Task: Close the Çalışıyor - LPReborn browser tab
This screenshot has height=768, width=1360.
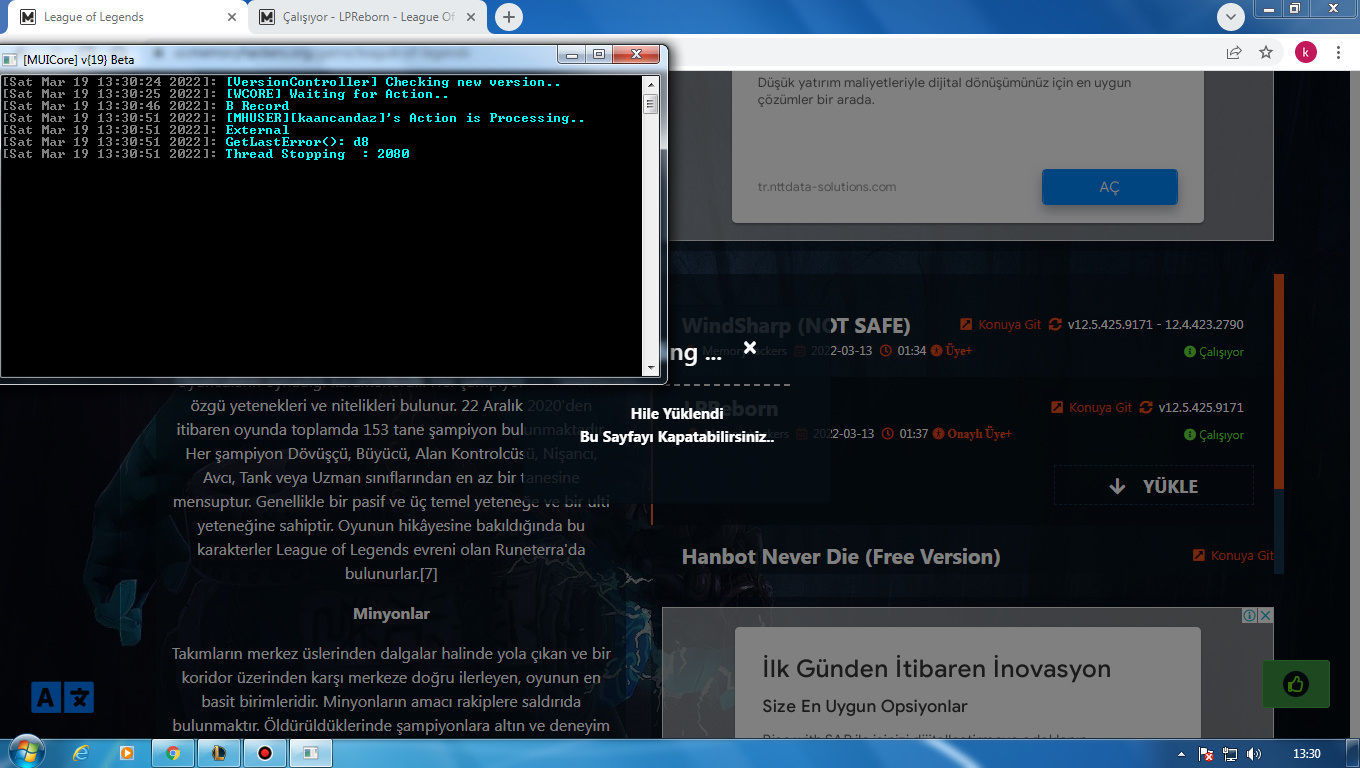Action: pos(470,17)
